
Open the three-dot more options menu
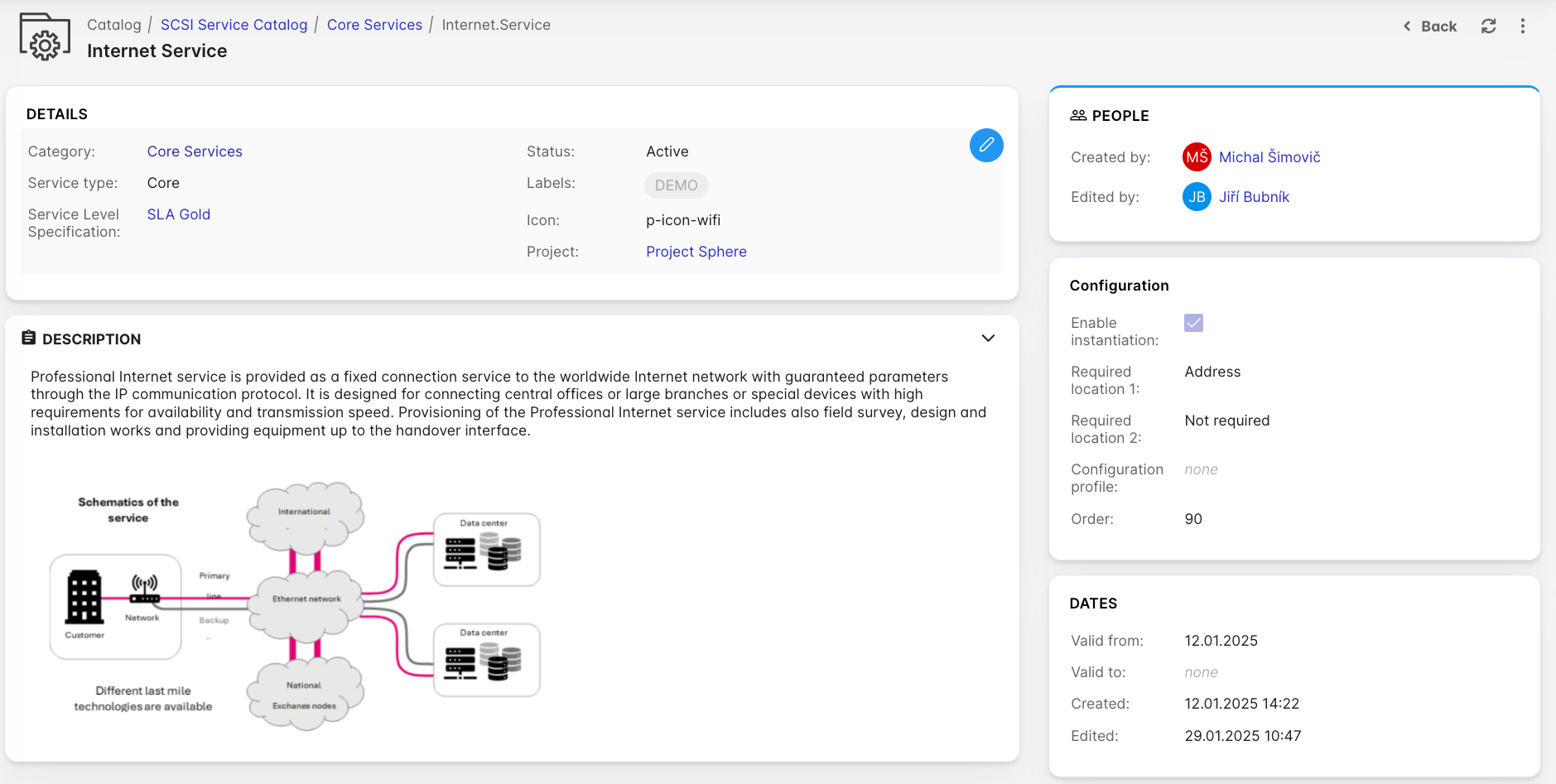pyautogui.click(x=1522, y=26)
